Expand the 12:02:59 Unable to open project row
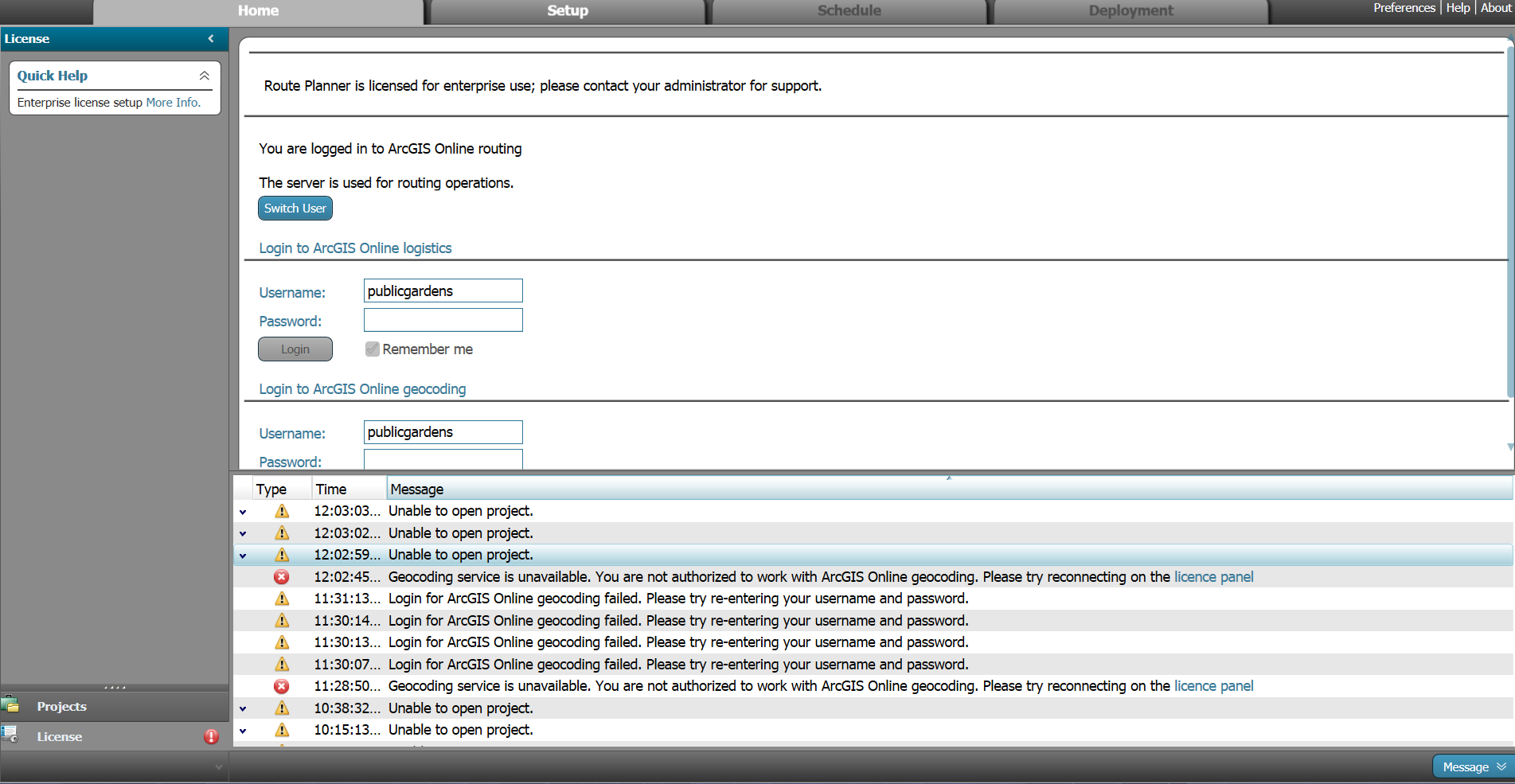The width and height of the screenshot is (1515, 784). 243,556
